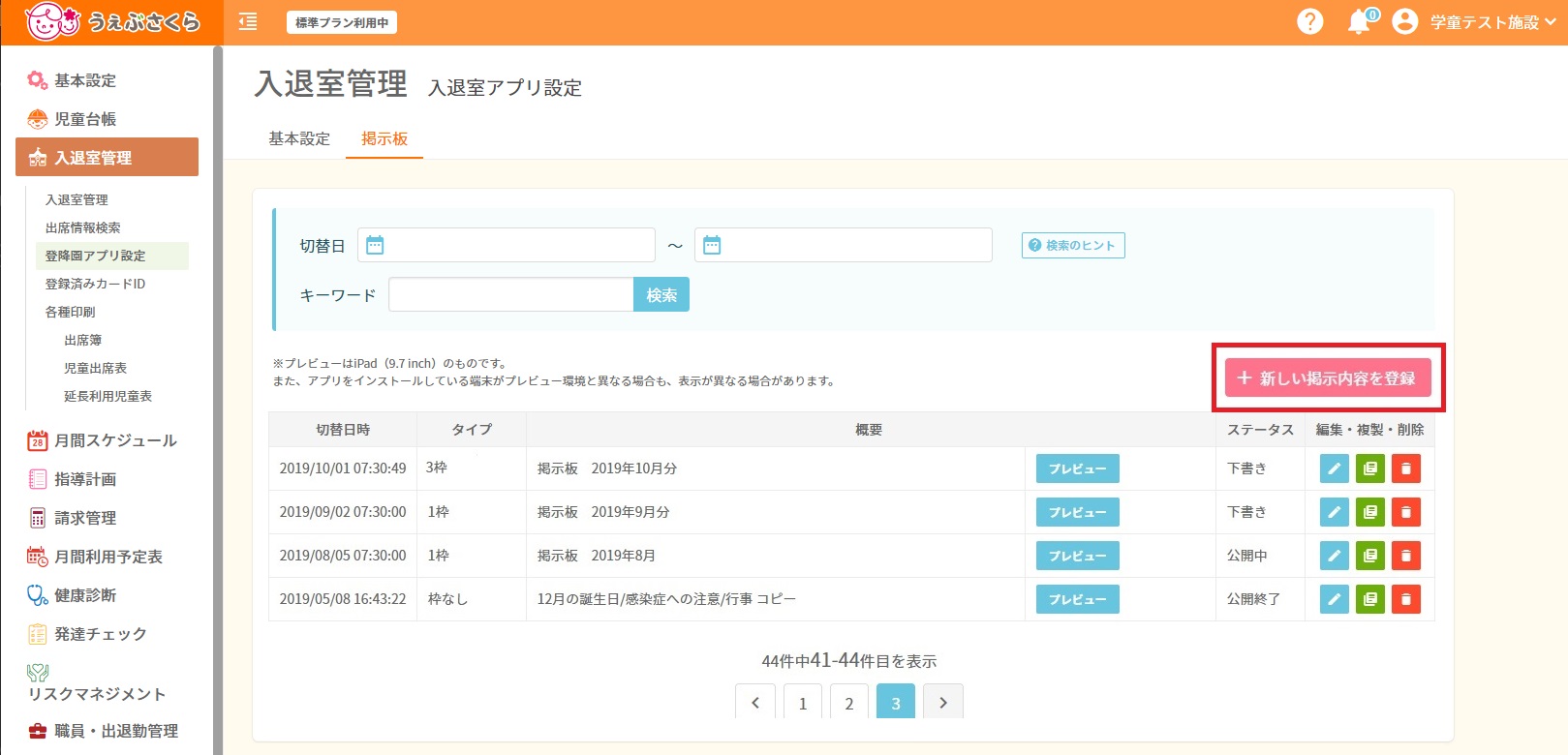Click the 検索 button

[661, 294]
